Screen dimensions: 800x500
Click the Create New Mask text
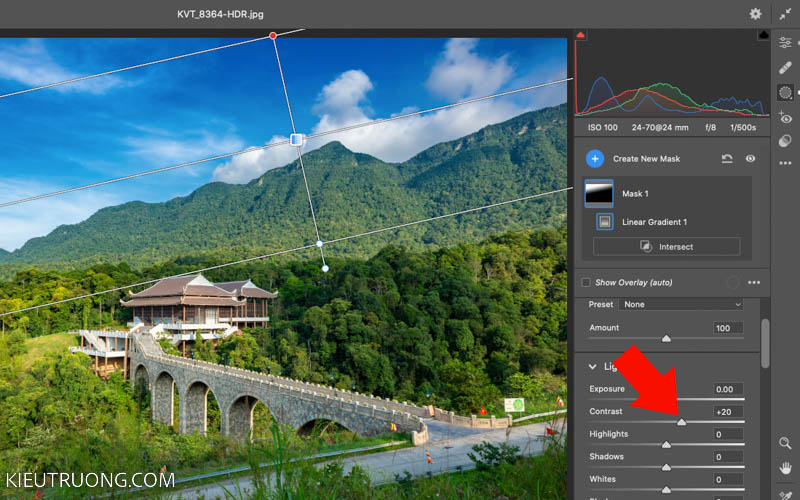point(646,159)
